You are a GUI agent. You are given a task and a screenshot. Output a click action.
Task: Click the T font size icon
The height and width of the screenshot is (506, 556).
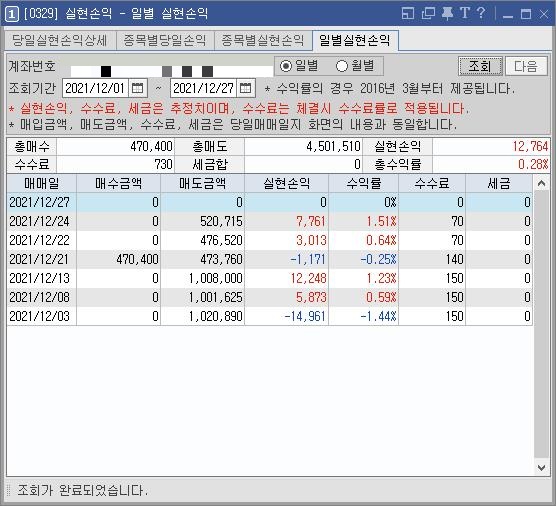(x=465, y=13)
